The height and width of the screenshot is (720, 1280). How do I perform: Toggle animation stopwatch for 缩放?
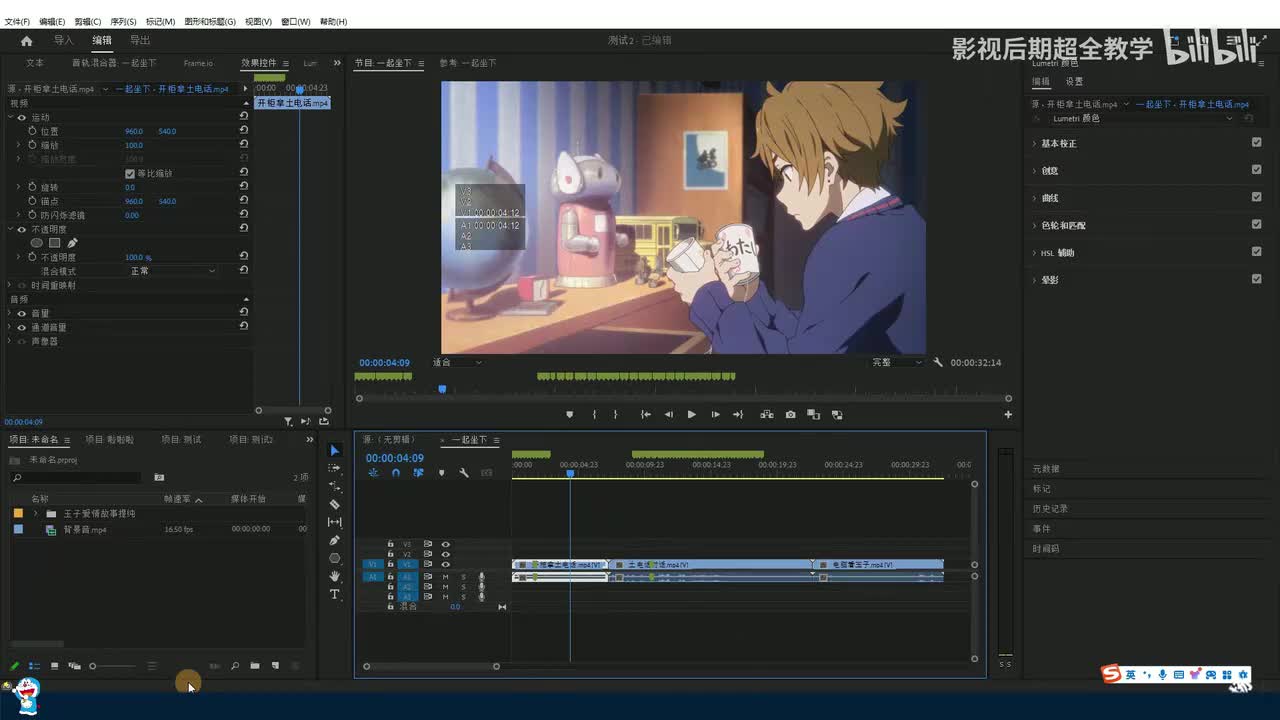coord(32,145)
